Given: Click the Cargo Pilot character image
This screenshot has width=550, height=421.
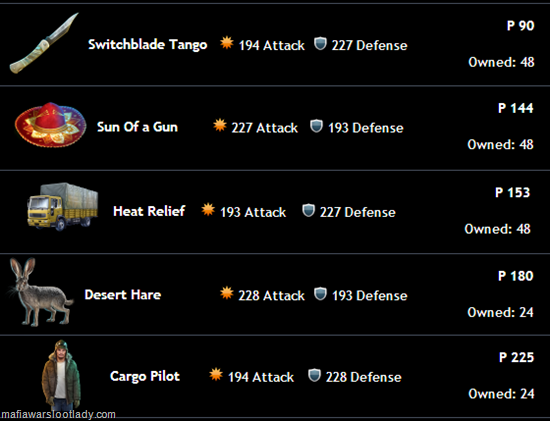Looking at the screenshot, I should pyautogui.click(x=61, y=375).
